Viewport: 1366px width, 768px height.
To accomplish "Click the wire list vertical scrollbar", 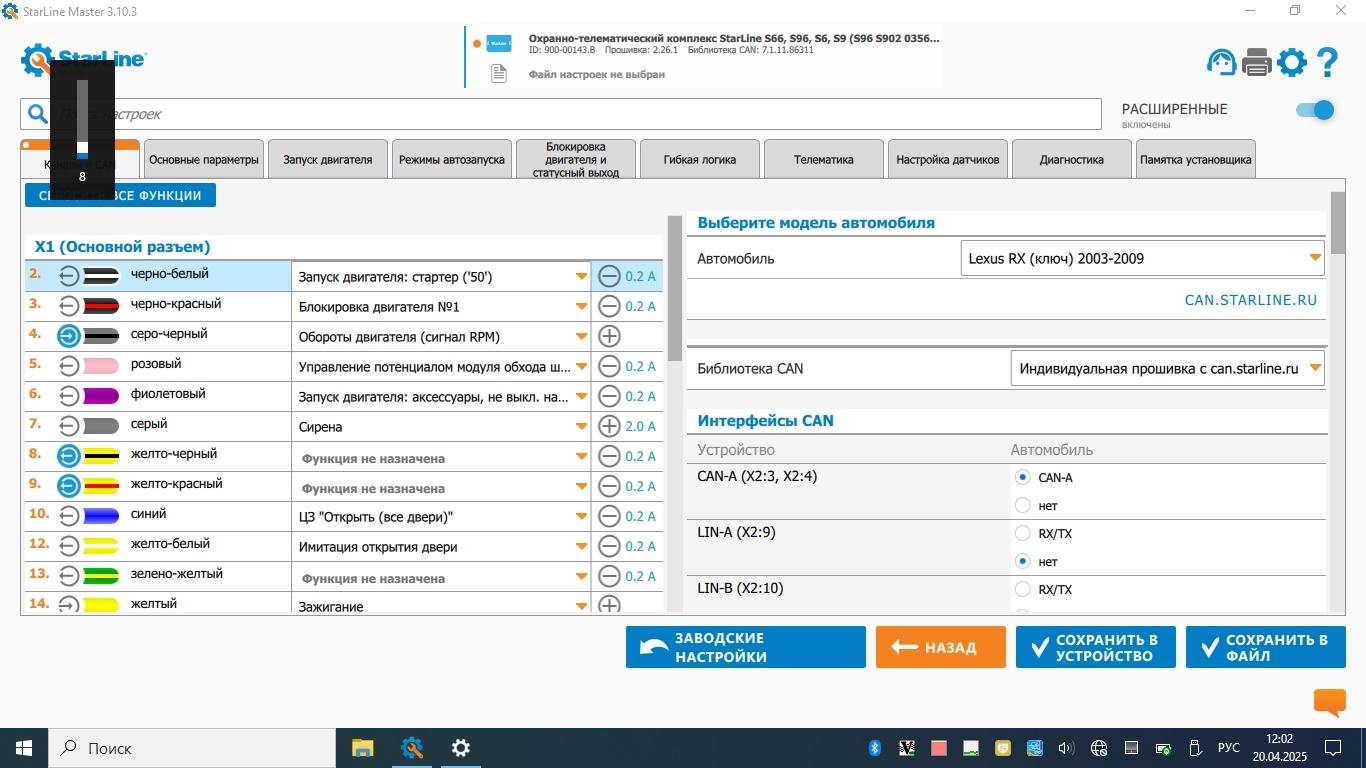I will click(x=674, y=290).
